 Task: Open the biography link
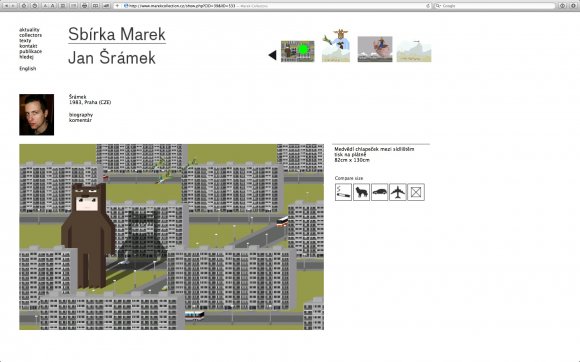(81, 115)
